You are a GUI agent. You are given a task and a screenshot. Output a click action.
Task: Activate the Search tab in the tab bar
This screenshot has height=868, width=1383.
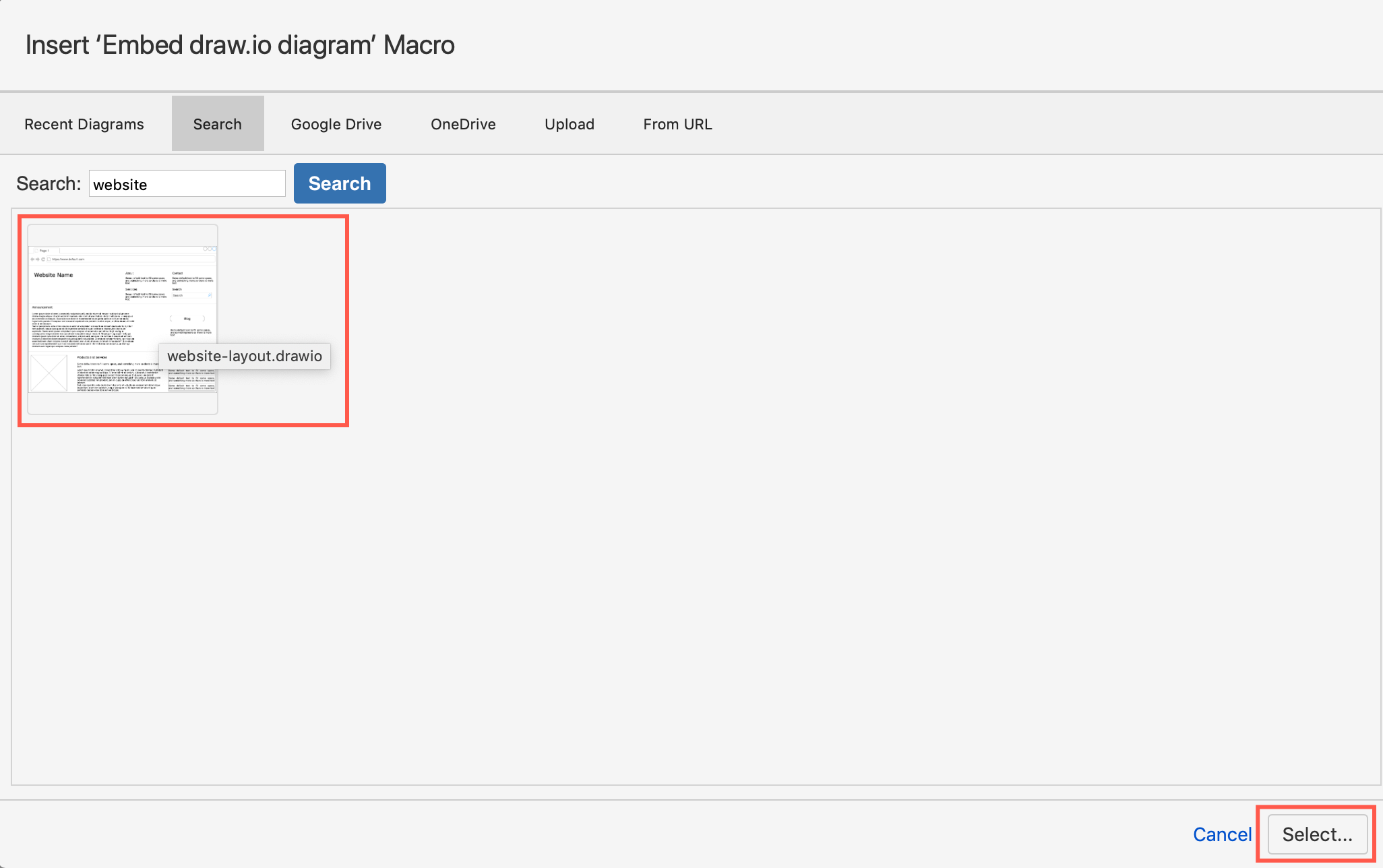[217, 123]
